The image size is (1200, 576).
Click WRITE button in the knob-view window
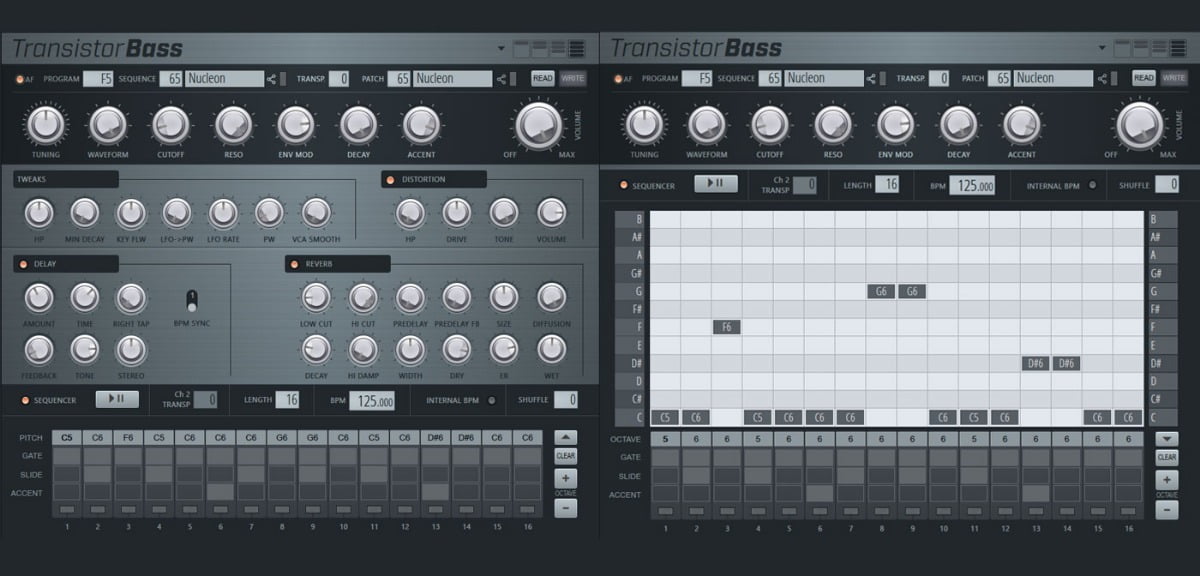pos(573,78)
